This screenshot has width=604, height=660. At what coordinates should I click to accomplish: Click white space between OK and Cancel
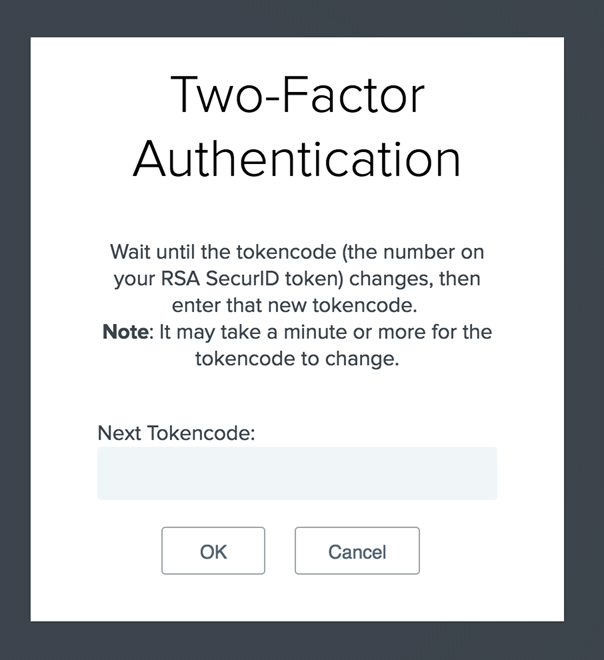280,551
